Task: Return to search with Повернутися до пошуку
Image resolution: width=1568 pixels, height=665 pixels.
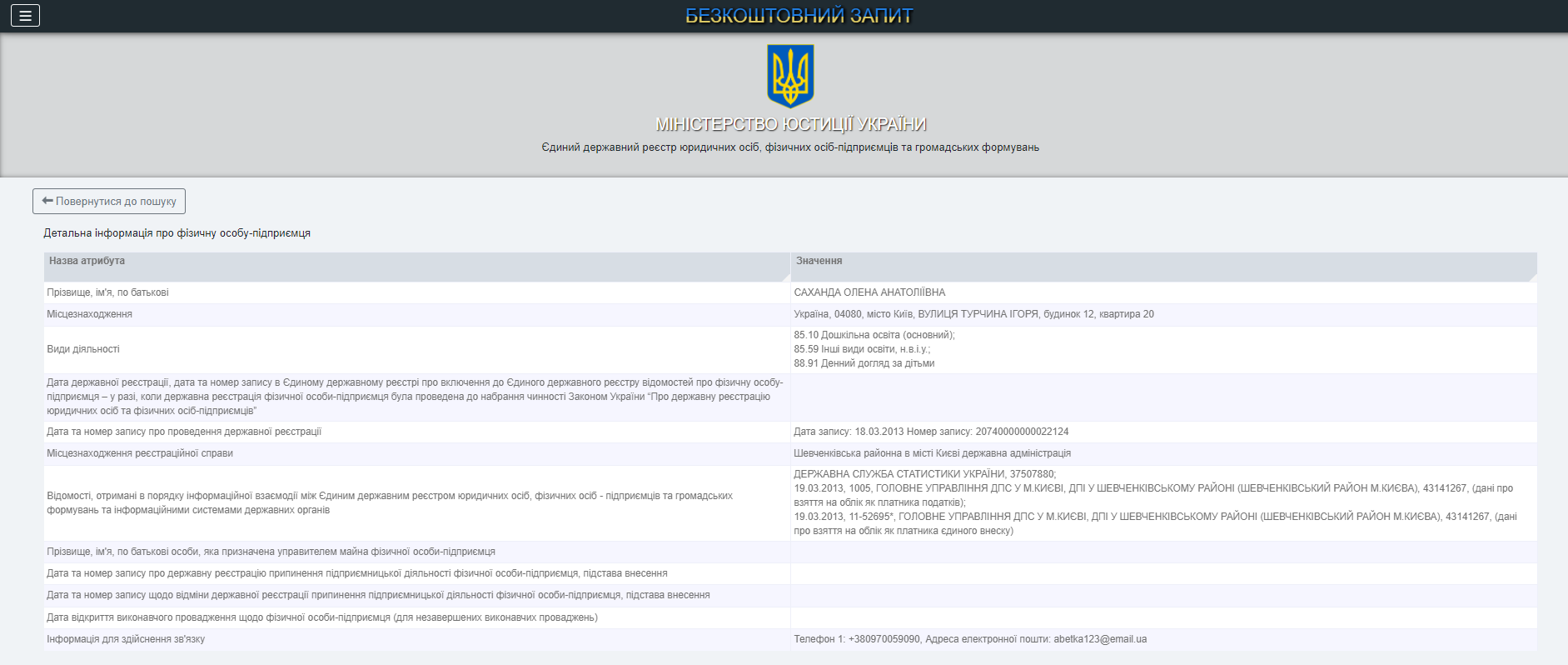Action: [109, 202]
